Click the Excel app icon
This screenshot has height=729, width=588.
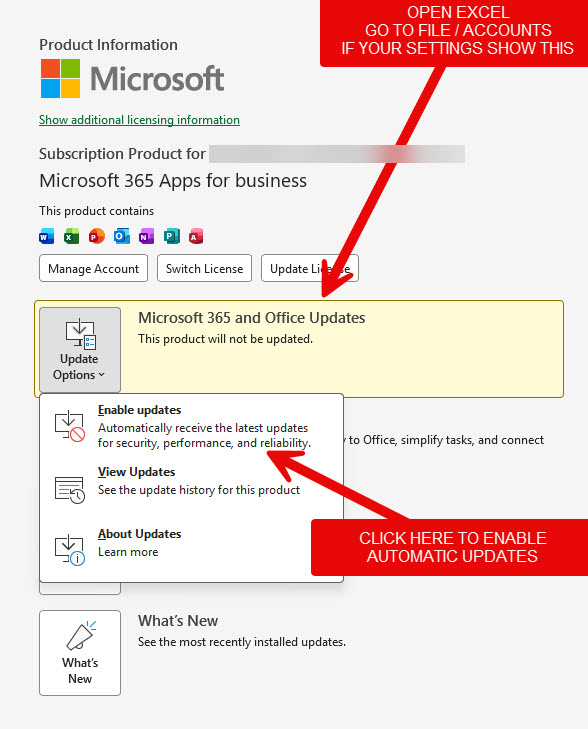tap(72, 236)
